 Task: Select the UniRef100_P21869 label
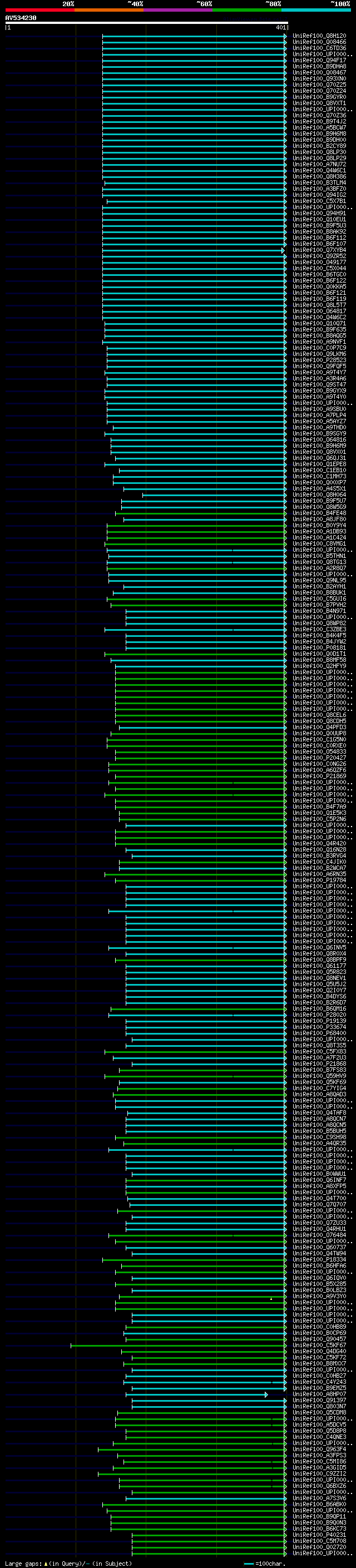point(319,776)
